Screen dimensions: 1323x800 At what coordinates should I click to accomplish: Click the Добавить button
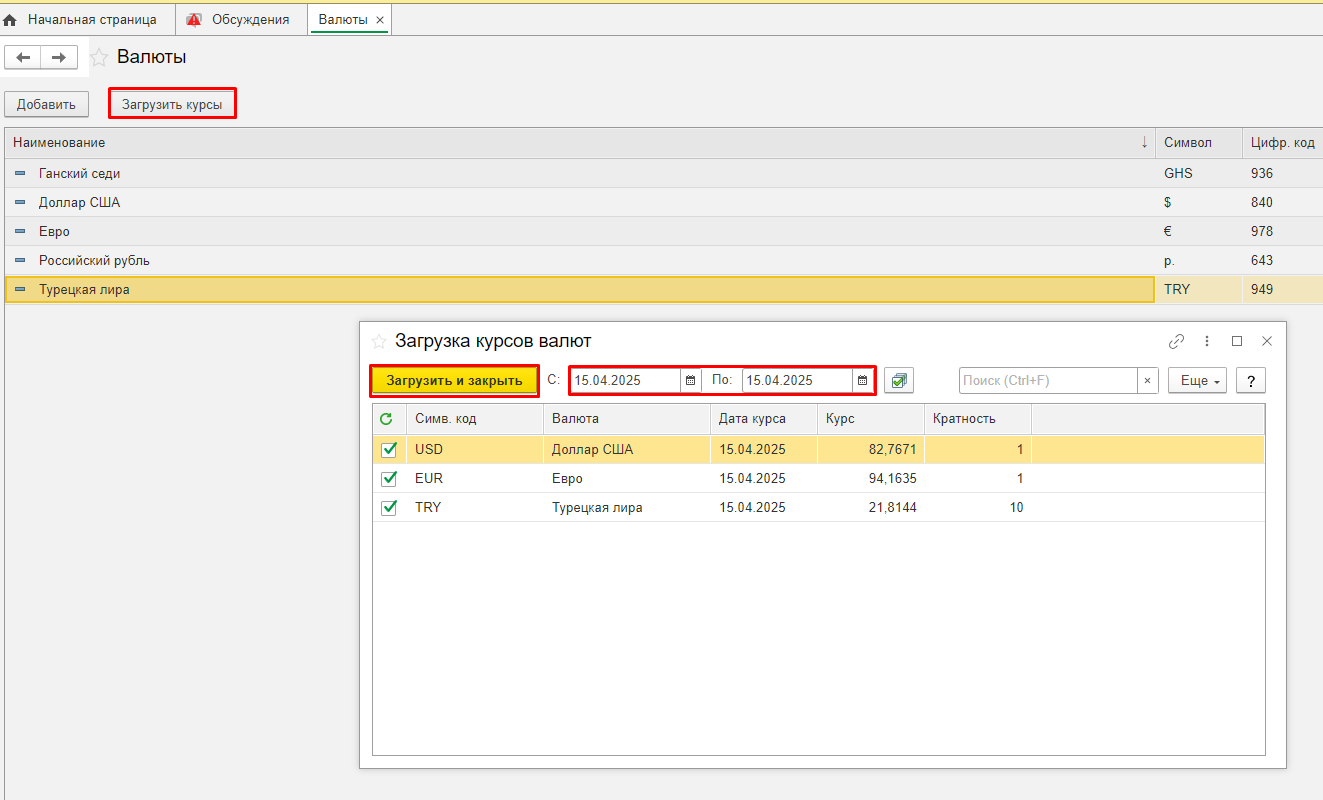[46, 104]
